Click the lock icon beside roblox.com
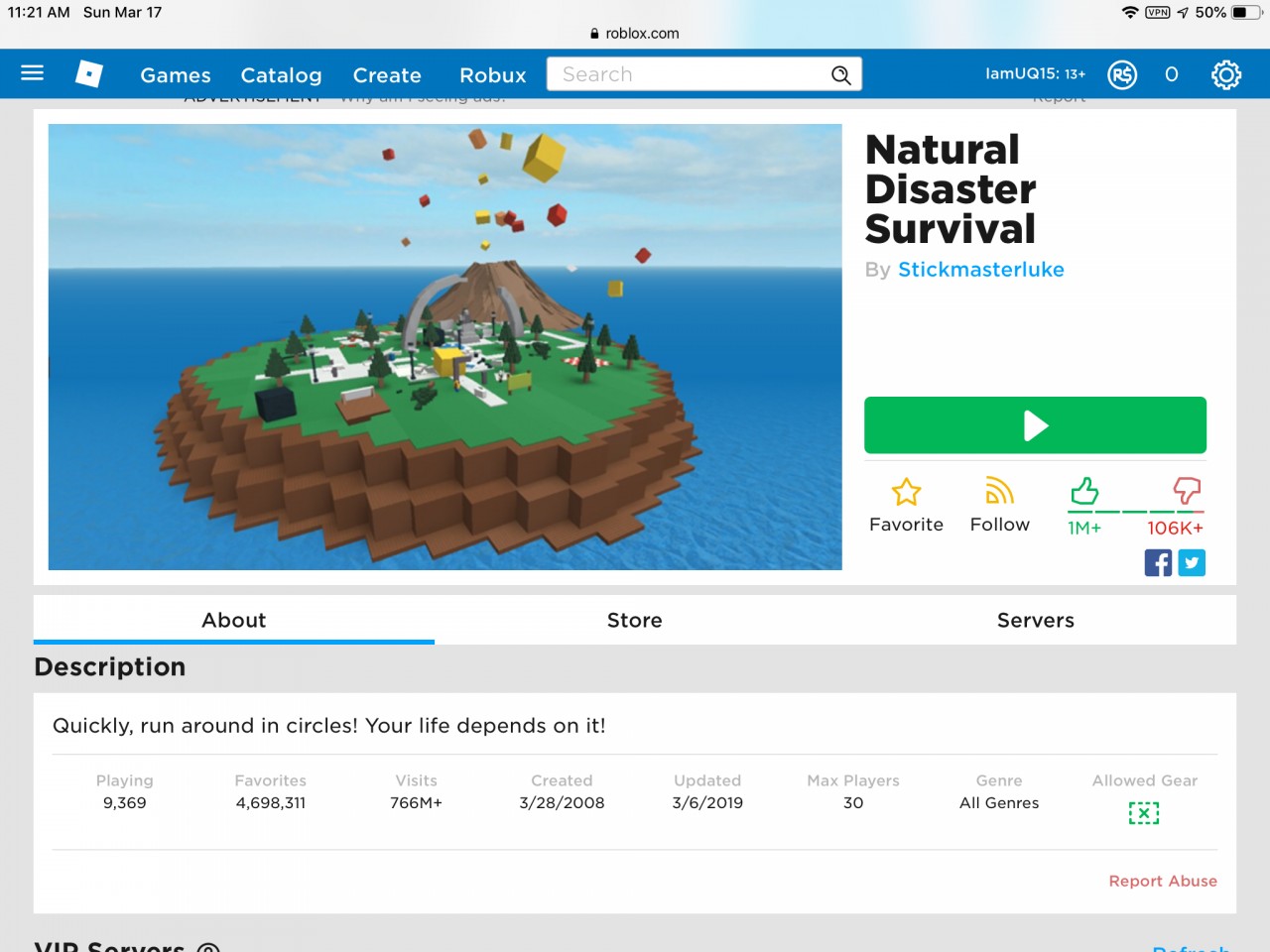 (594, 33)
